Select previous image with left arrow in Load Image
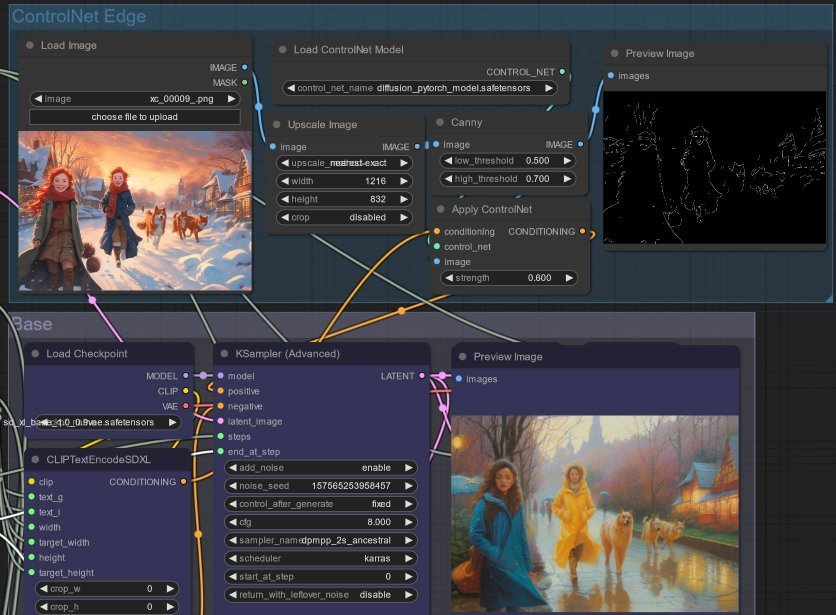The width and height of the screenshot is (836, 615). click(38, 99)
